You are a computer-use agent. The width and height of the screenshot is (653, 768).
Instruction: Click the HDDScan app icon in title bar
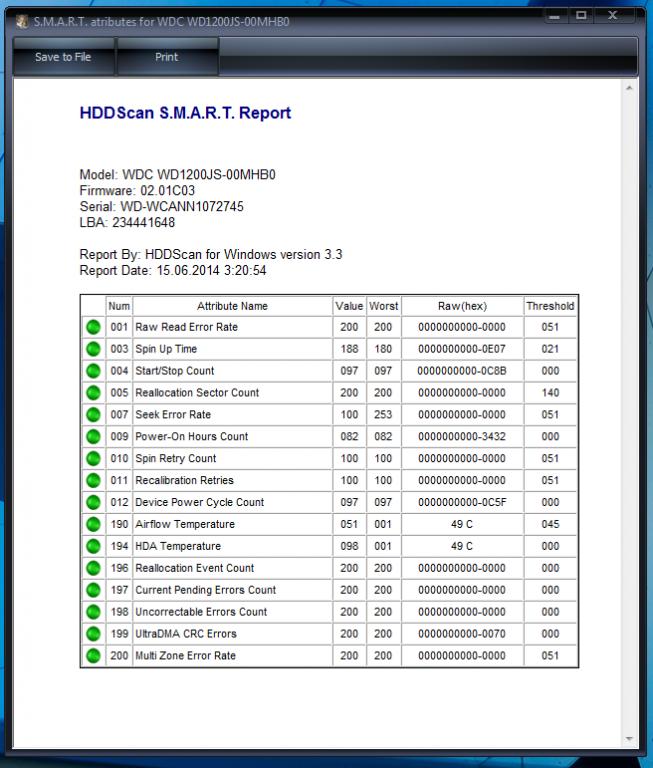[22, 21]
